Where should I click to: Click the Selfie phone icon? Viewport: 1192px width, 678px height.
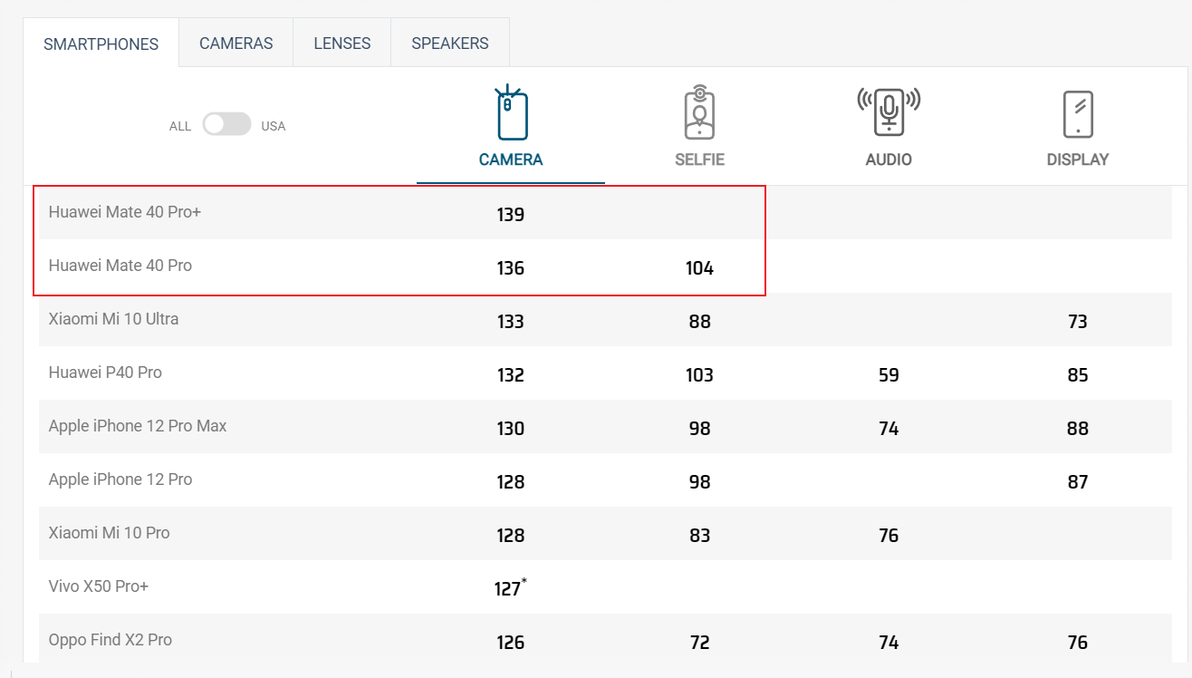(x=700, y=113)
